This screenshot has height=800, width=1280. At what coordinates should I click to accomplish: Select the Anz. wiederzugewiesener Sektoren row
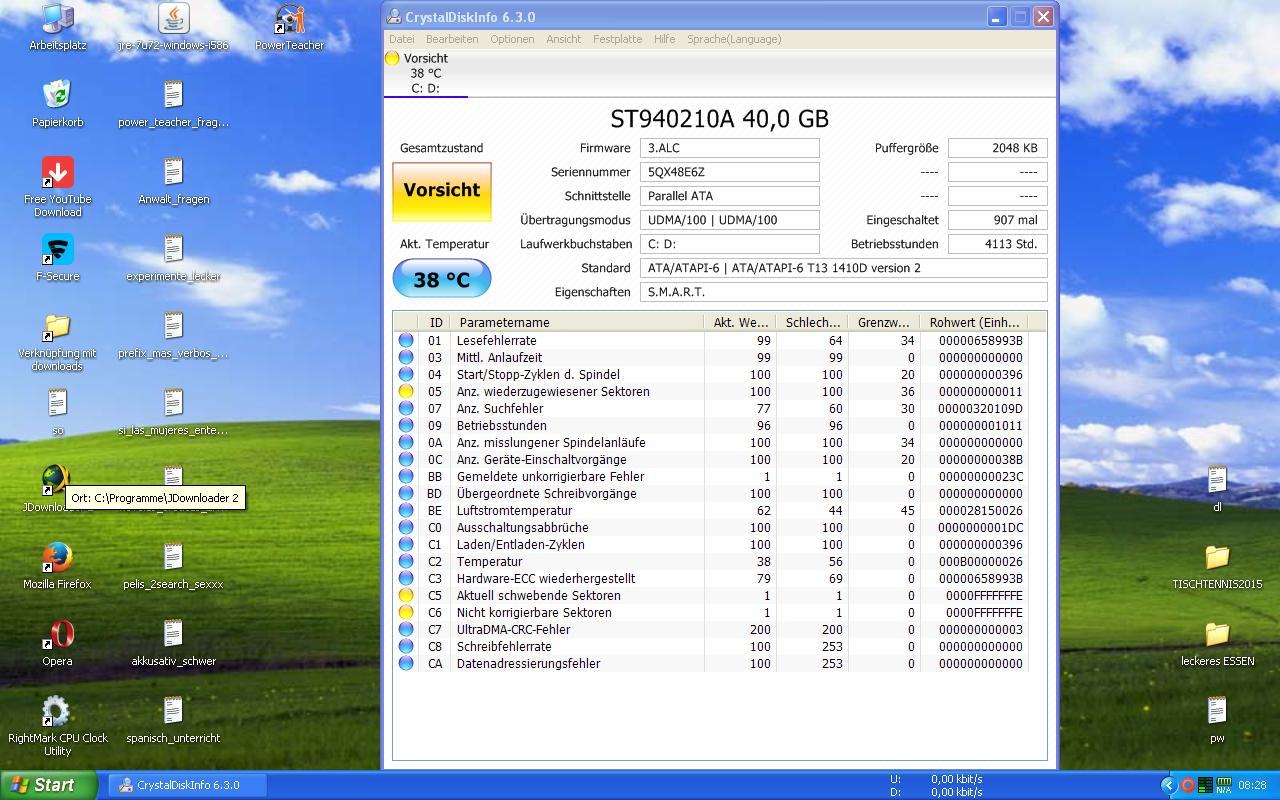coord(711,391)
